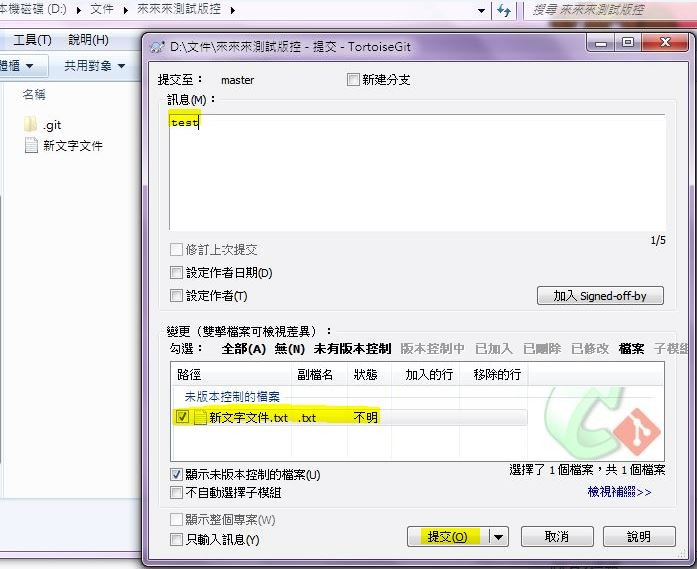697x569 pixels.
Task: Click the .txt extension cell of 新文字文件.txt
Action: 307,417
